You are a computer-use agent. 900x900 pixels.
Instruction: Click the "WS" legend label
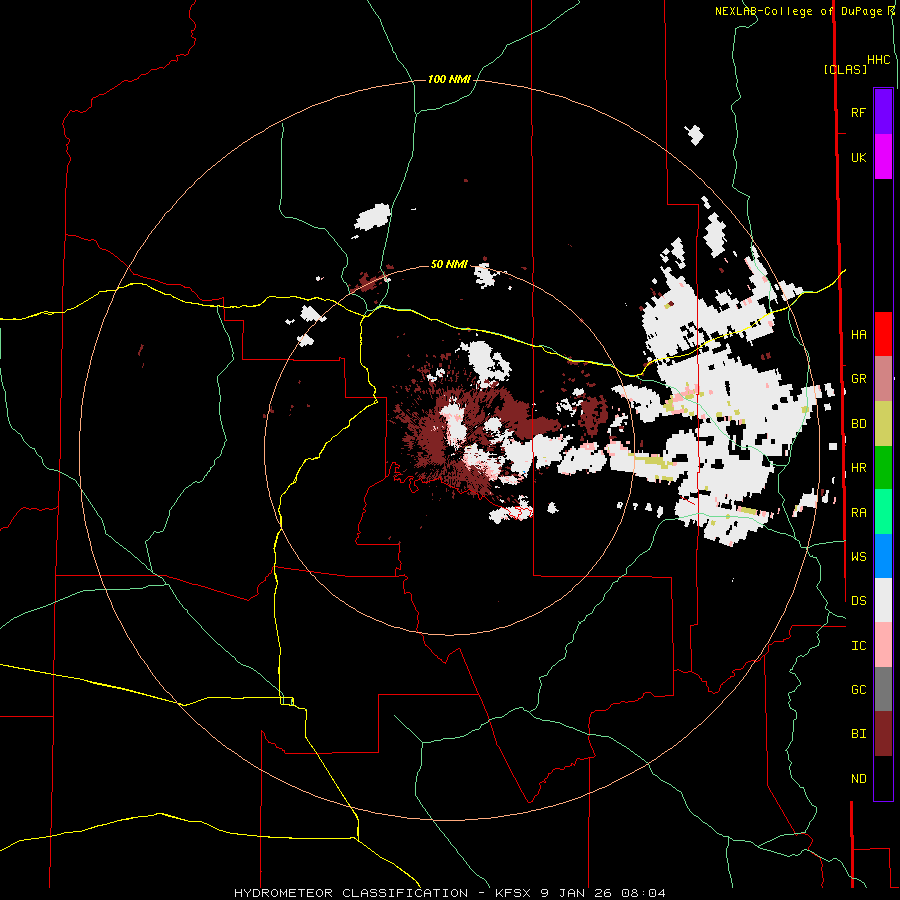click(858, 557)
